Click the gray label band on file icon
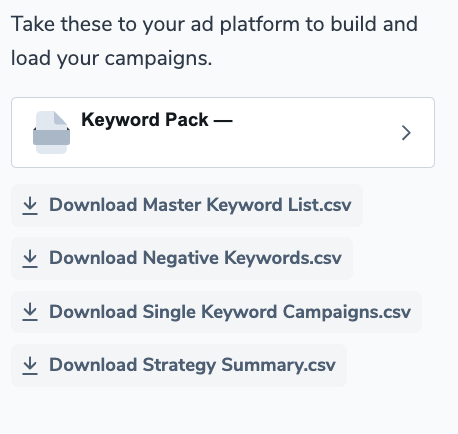This screenshot has width=458, height=434. (51, 137)
